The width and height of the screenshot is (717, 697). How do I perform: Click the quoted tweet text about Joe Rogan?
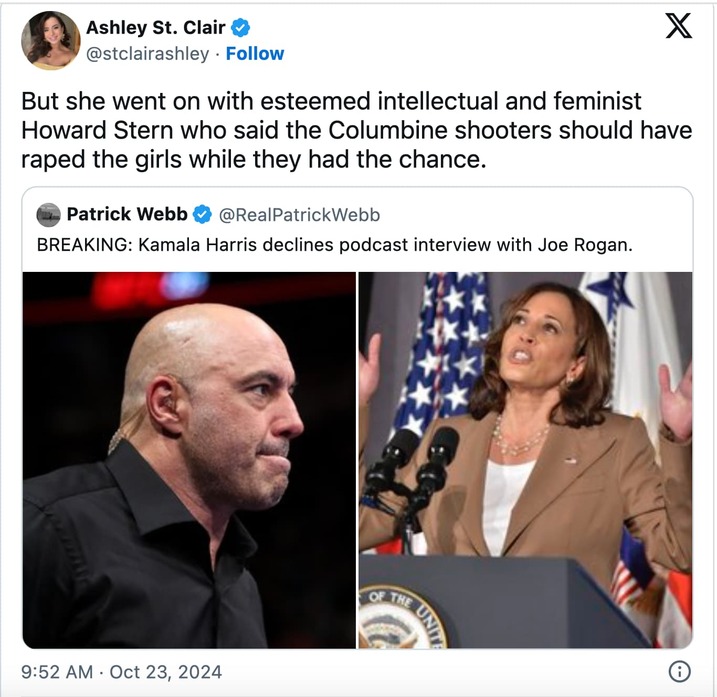pos(335,245)
